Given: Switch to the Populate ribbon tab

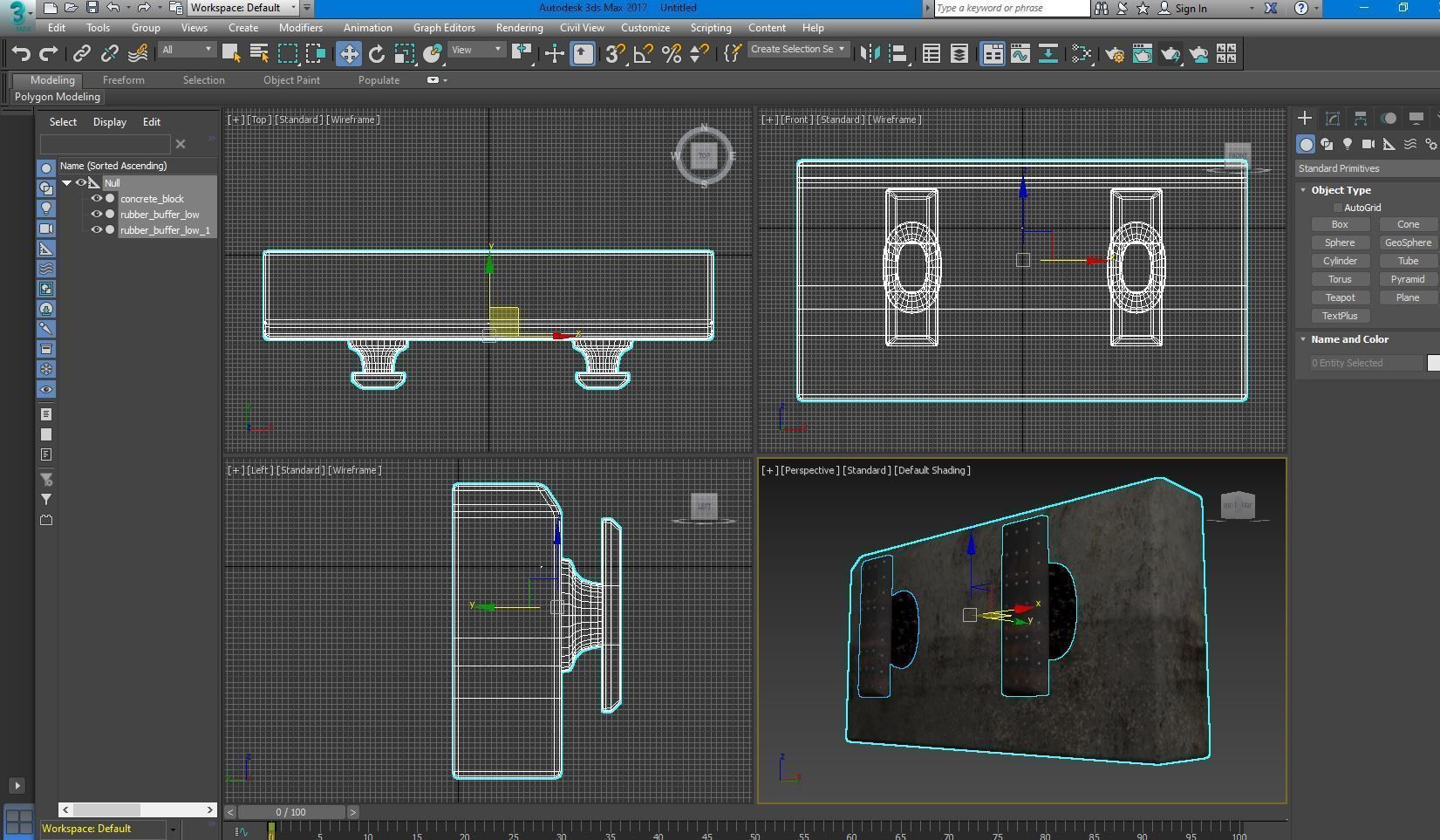Looking at the screenshot, I should click(x=379, y=79).
